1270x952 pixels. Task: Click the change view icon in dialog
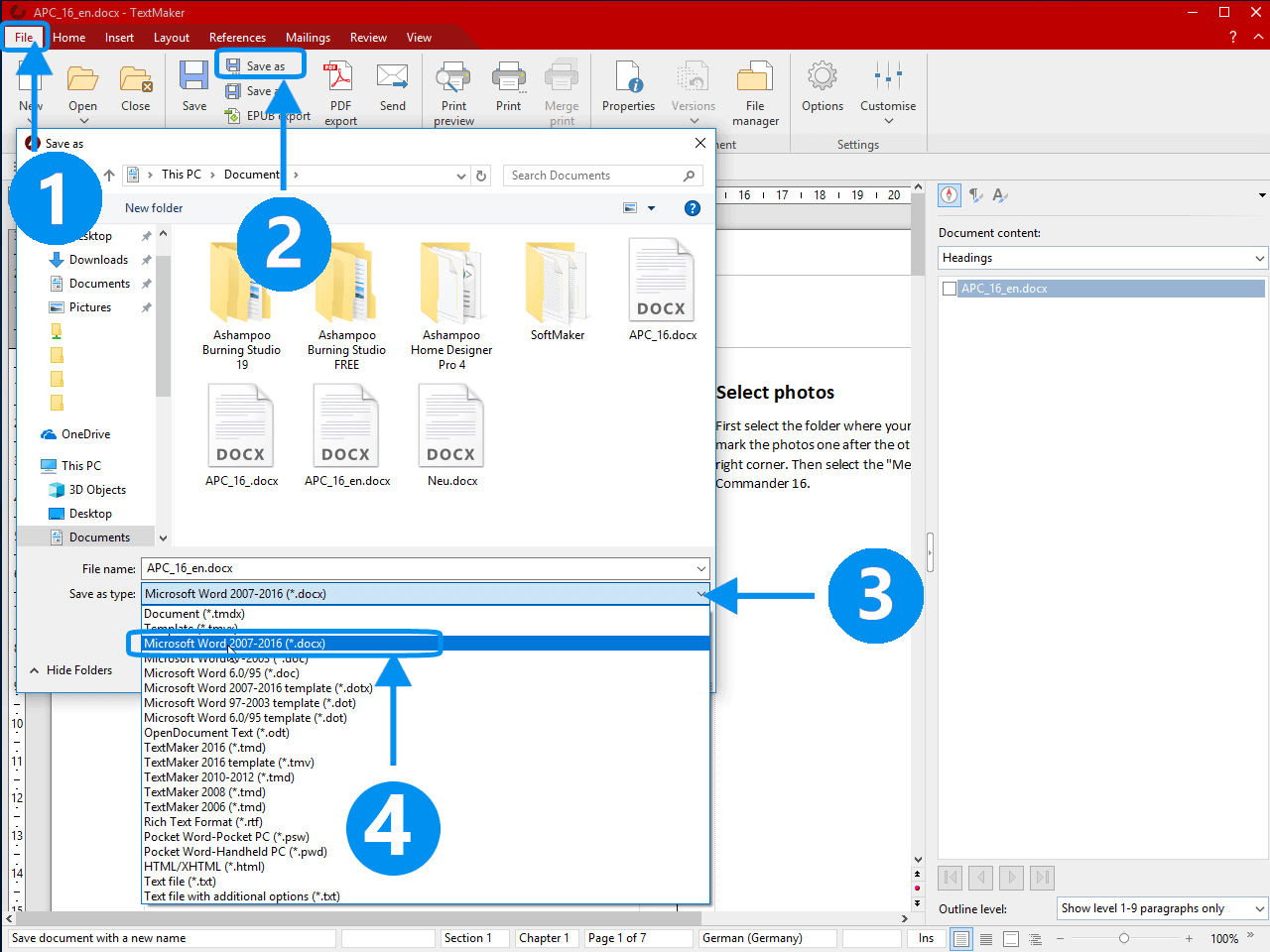[630, 208]
